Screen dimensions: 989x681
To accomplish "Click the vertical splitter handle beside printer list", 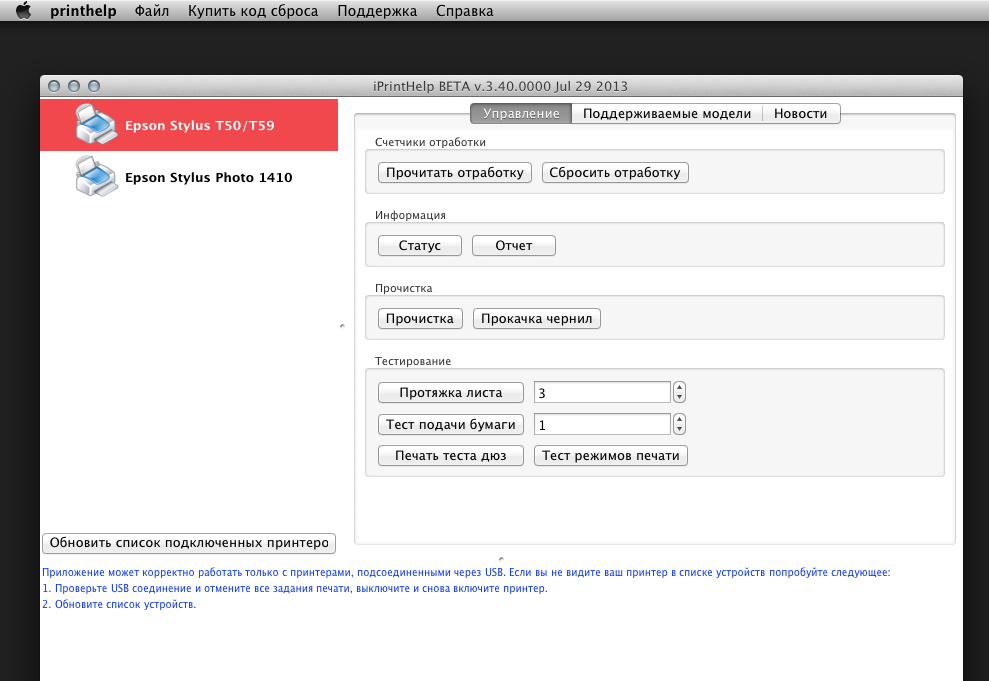I will click(342, 326).
